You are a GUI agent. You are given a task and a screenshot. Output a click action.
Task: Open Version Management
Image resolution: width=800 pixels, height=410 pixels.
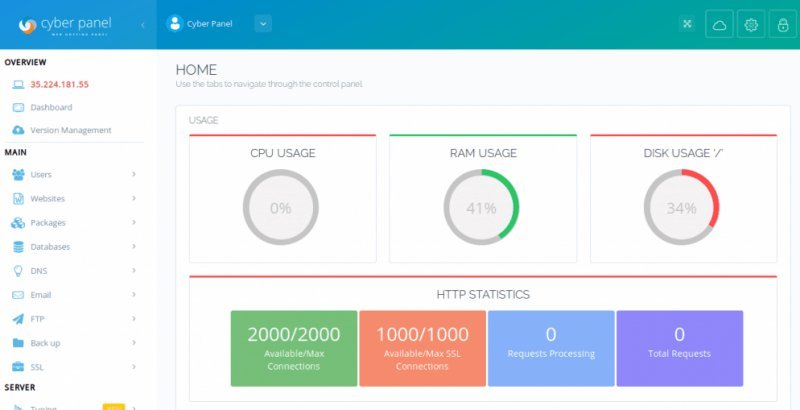pyautogui.click(x=71, y=131)
